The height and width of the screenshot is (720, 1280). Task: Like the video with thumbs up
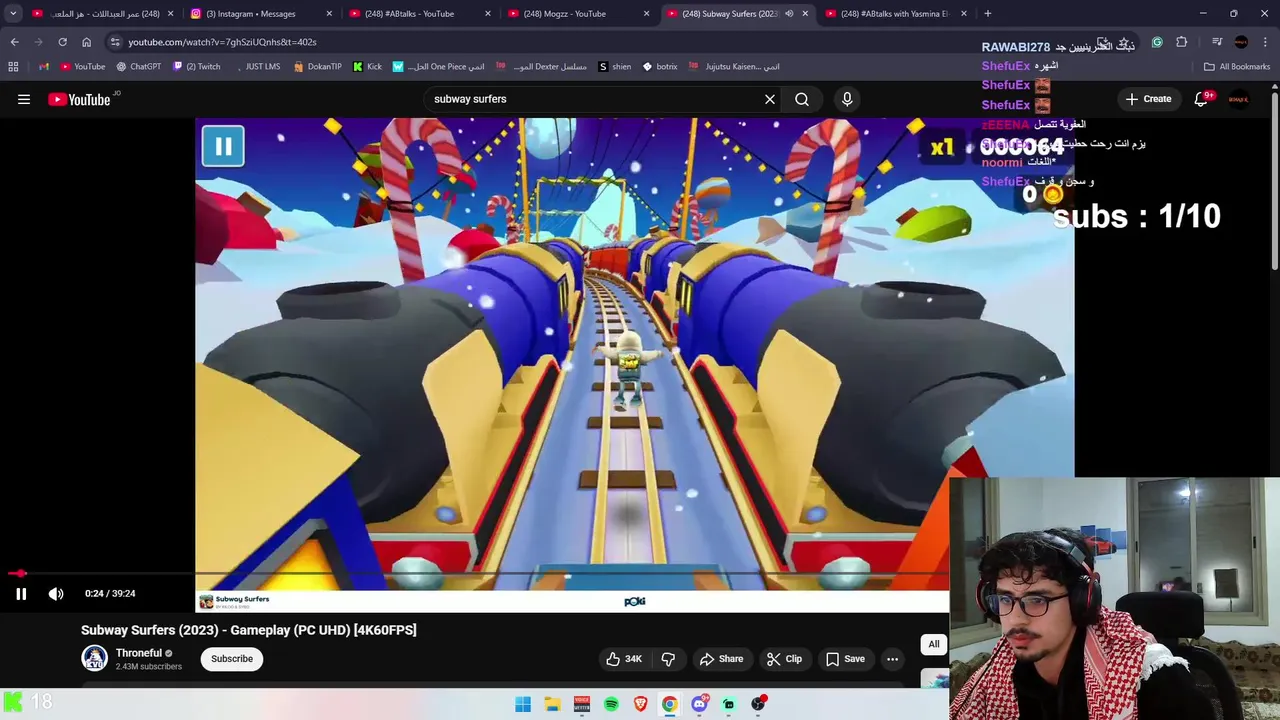coord(623,659)
